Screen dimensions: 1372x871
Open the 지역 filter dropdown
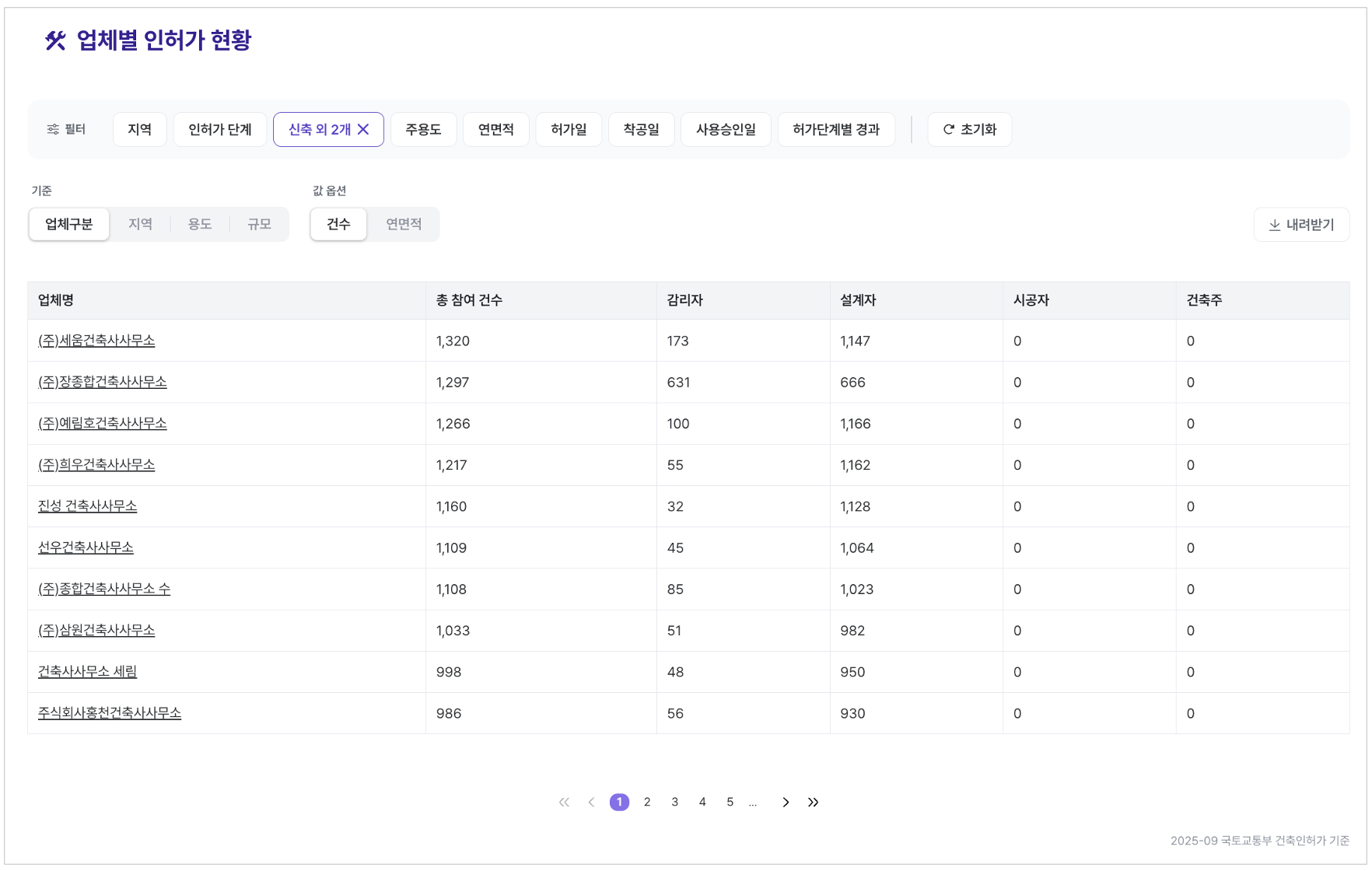click(139, 129)
